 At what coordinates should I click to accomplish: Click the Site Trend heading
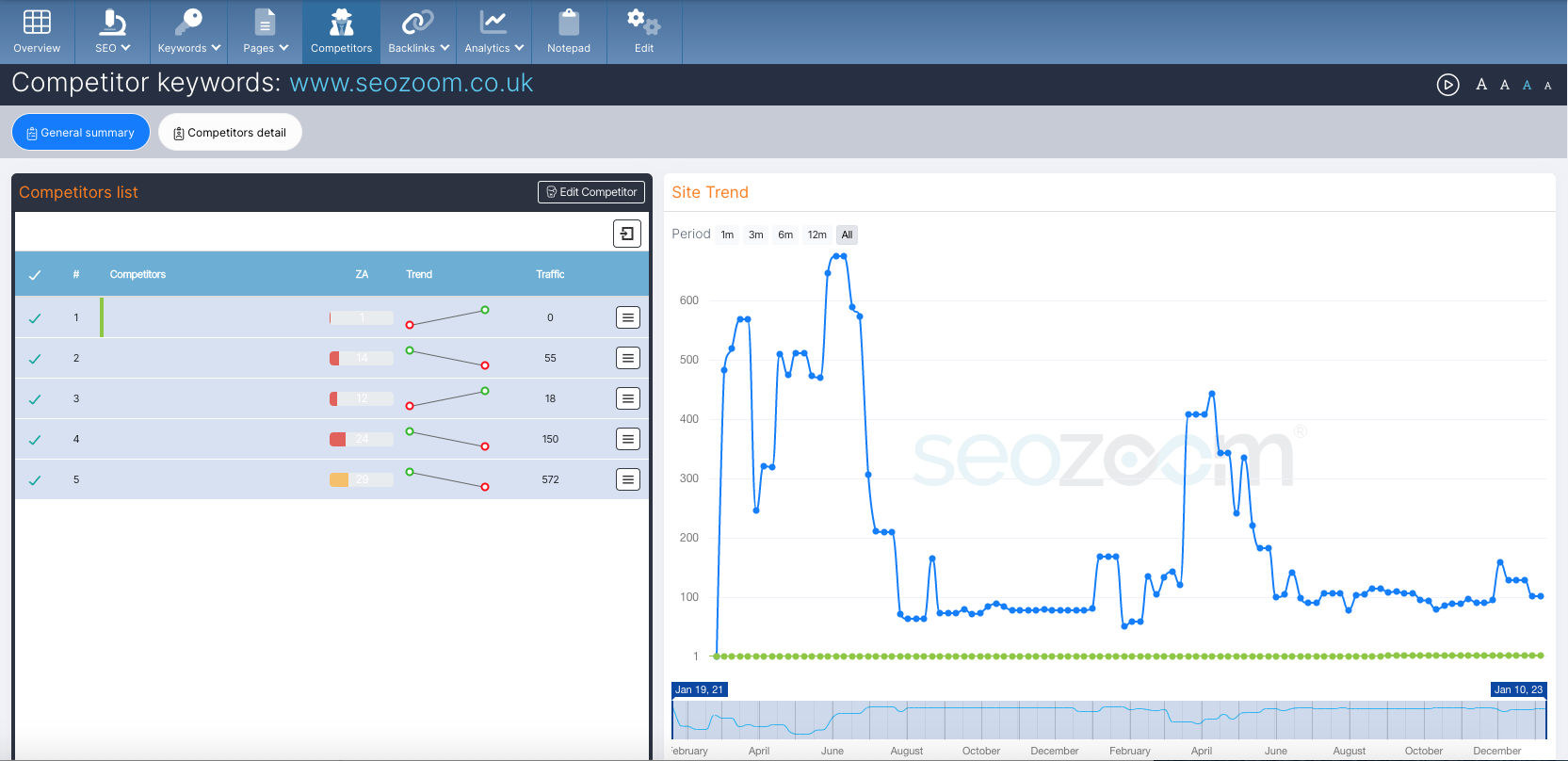tap(710, 192)
